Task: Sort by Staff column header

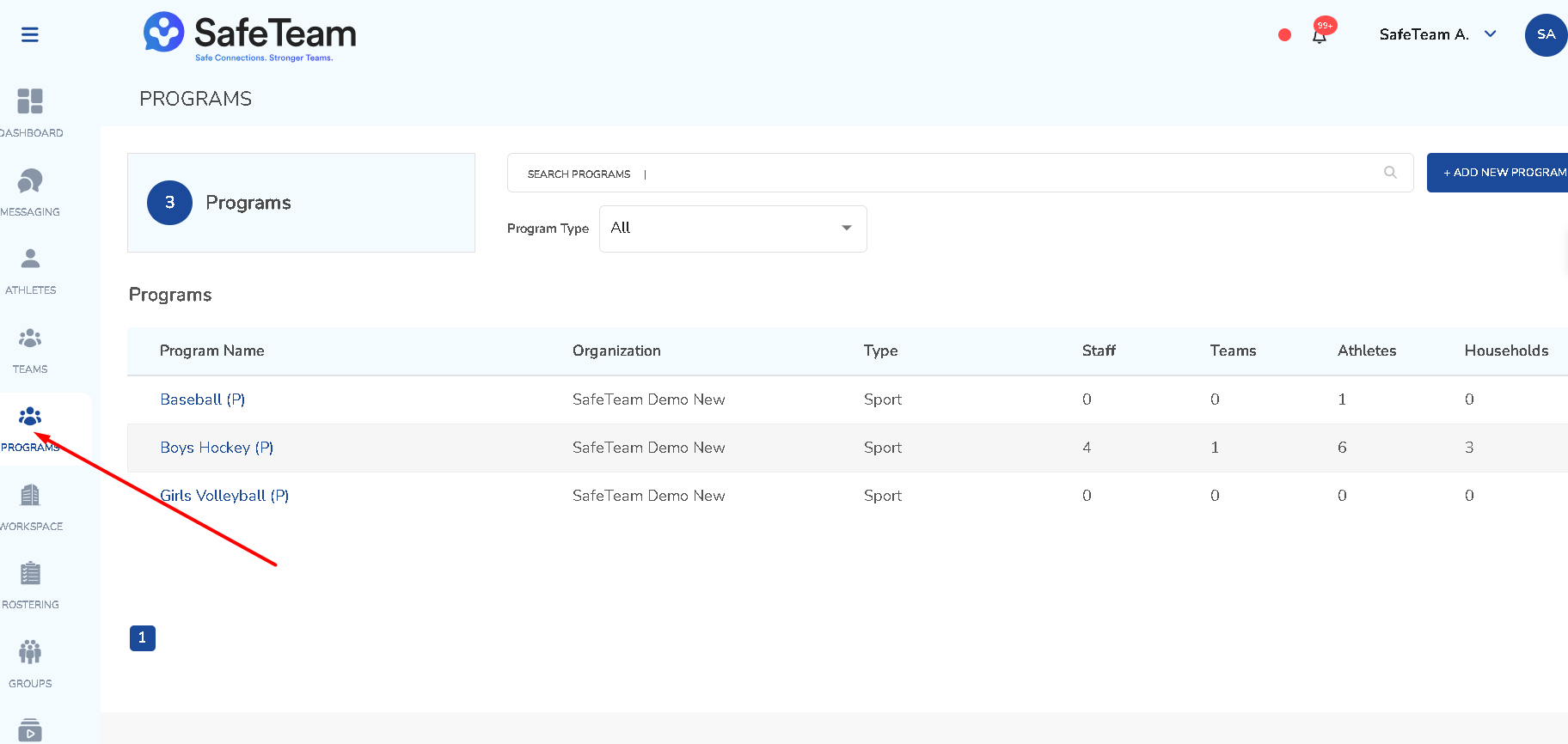Action: [x=1099, y=351]
